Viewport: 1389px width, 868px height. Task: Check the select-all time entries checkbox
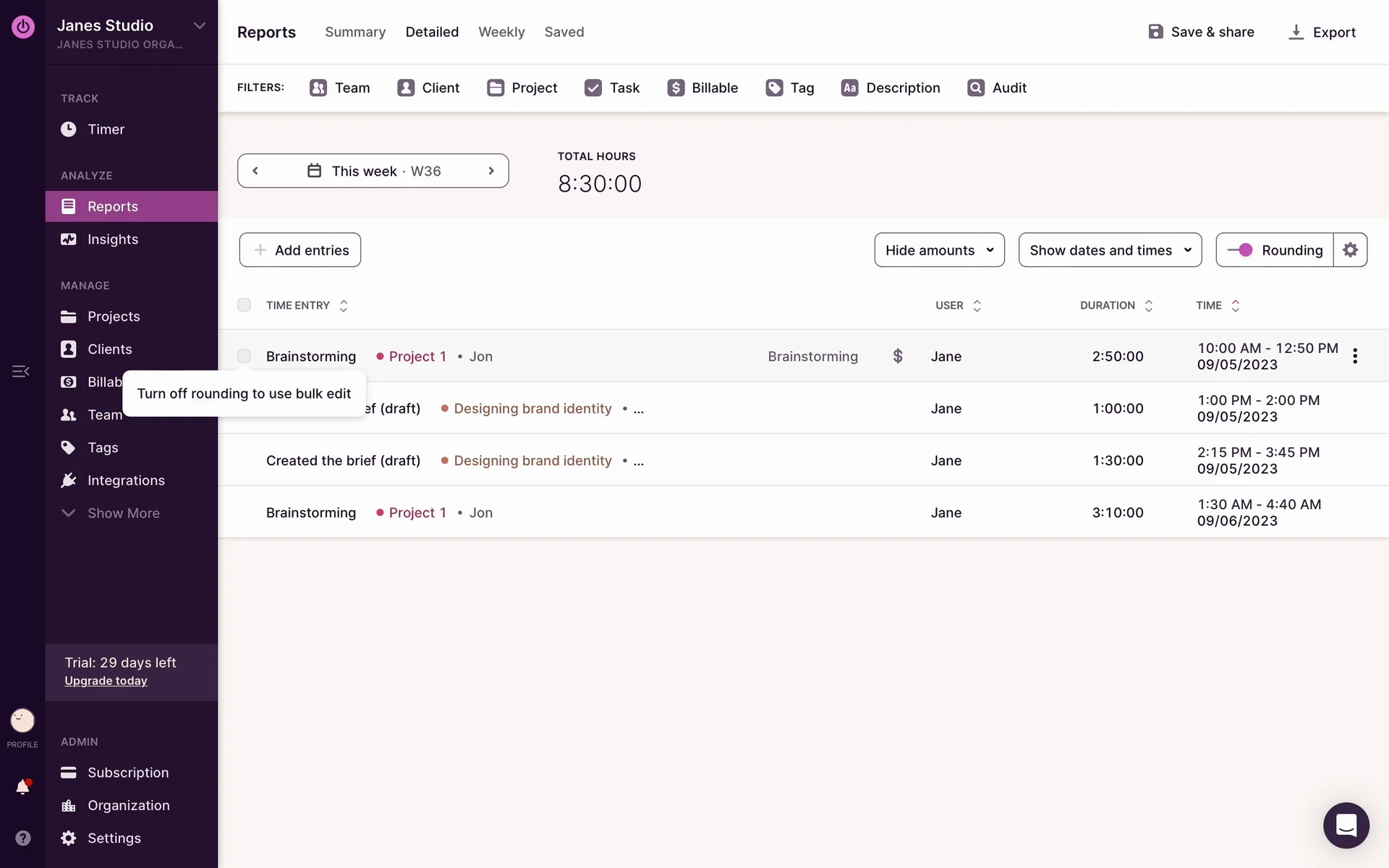244,305
